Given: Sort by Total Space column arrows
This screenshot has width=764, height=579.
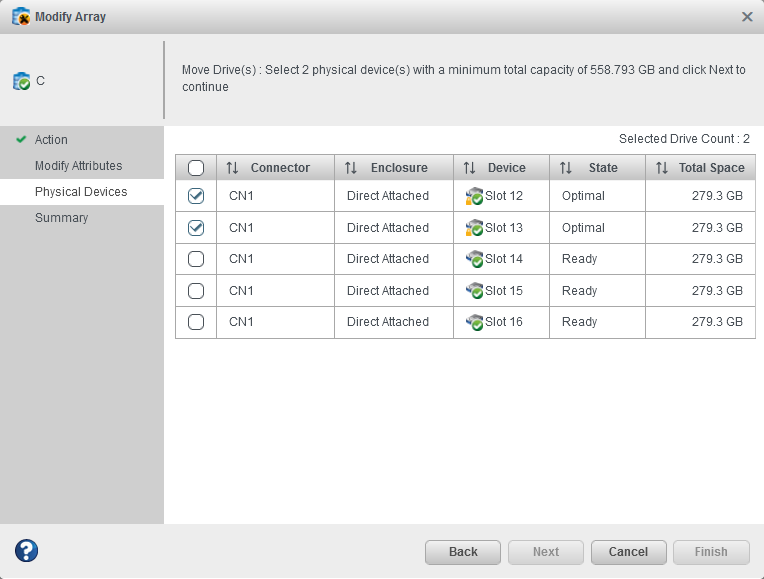Looking at the screenshot, I should point(662,168).
